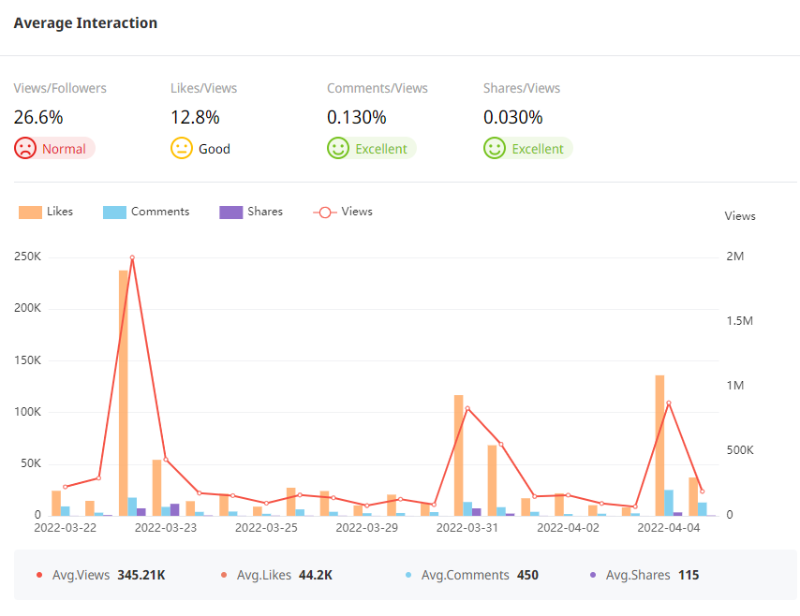The height and width of the screenshot is (616, 800).
Task: Click the tallest orange Likes bar
Action: [124, 390]
